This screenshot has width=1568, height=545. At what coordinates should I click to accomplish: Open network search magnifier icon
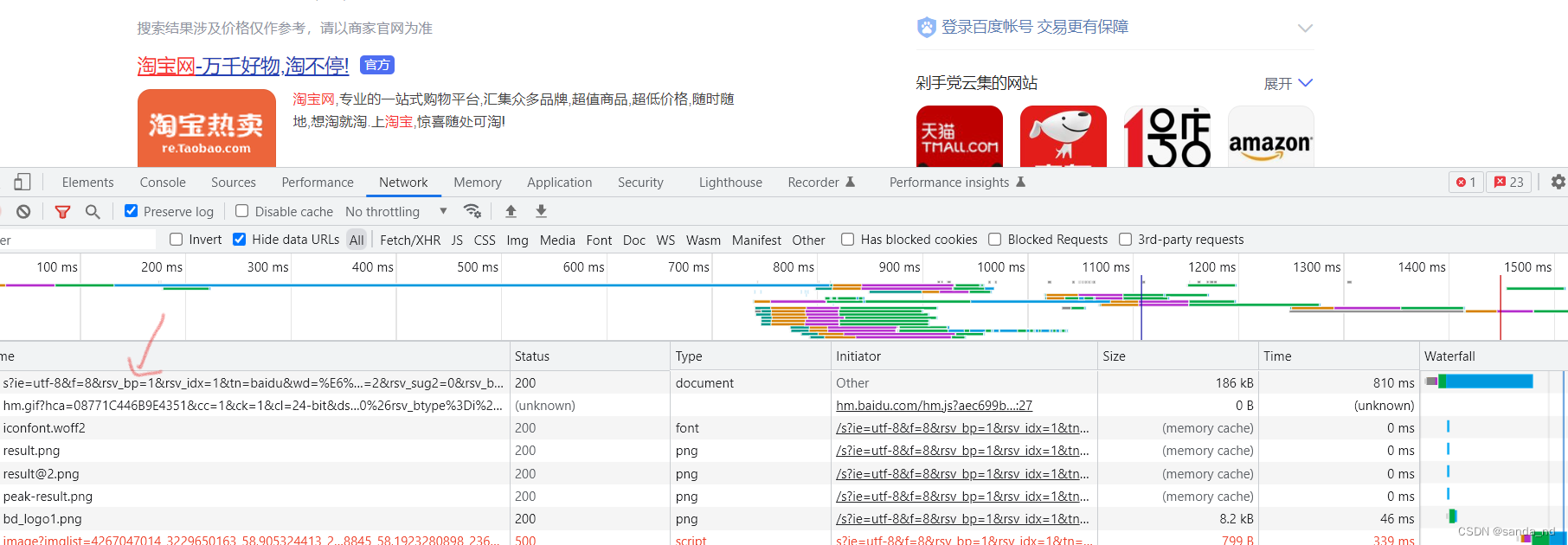93,211
